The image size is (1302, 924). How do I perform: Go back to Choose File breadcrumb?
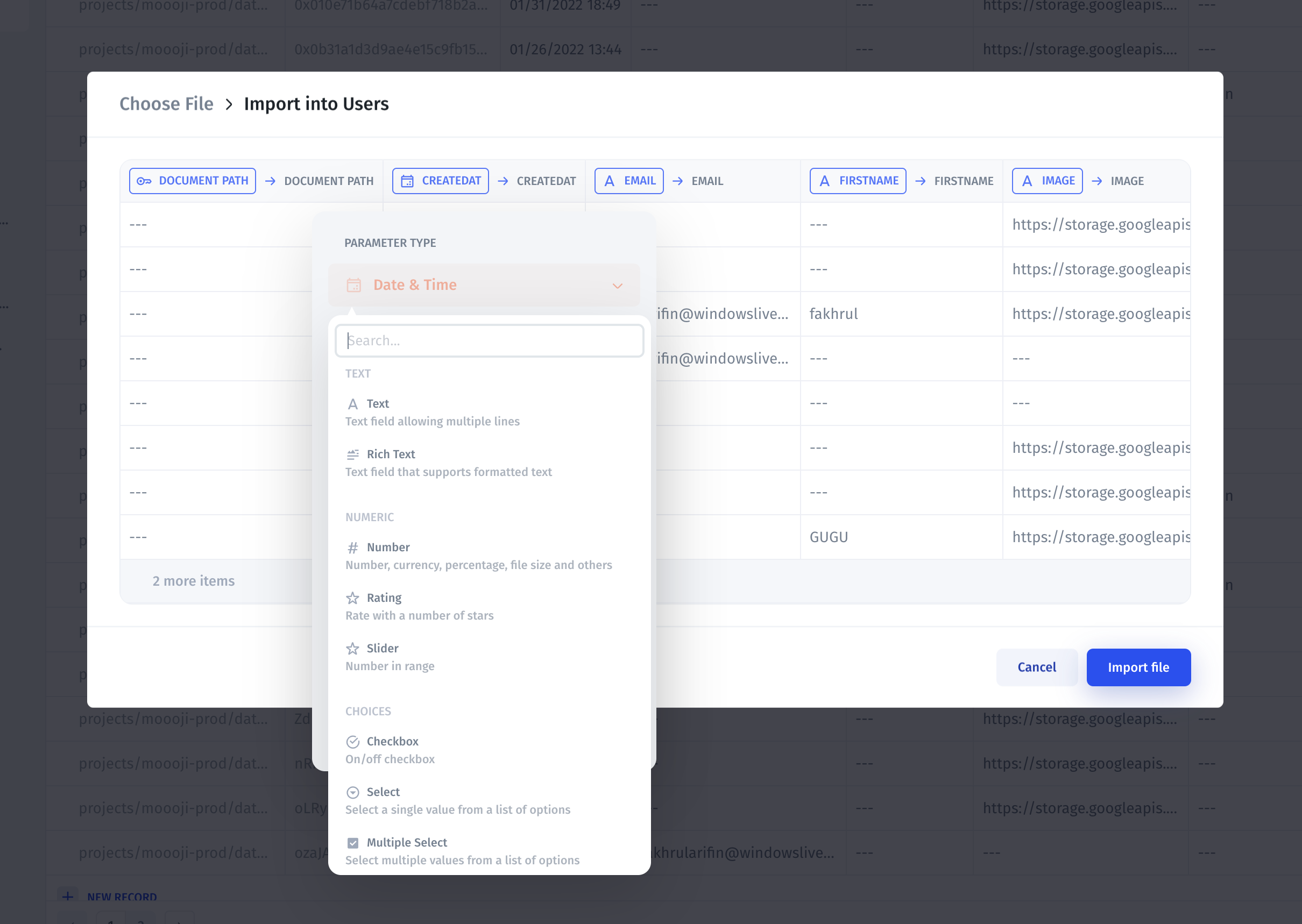tap(166, 104)
